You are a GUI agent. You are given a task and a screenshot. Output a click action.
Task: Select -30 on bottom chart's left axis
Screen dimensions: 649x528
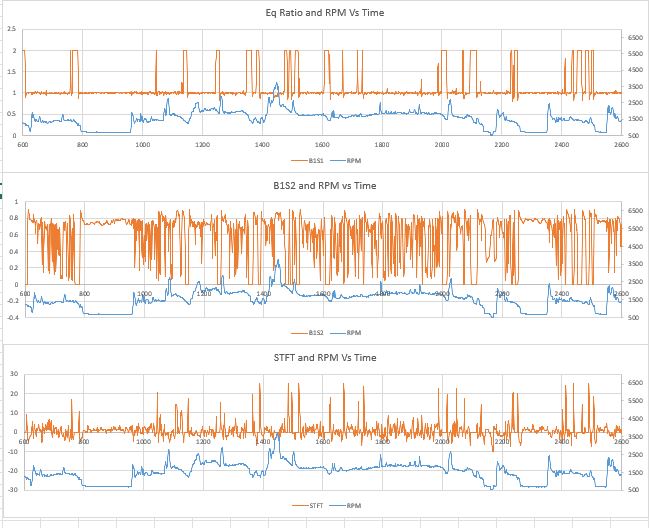pos(13,490)
